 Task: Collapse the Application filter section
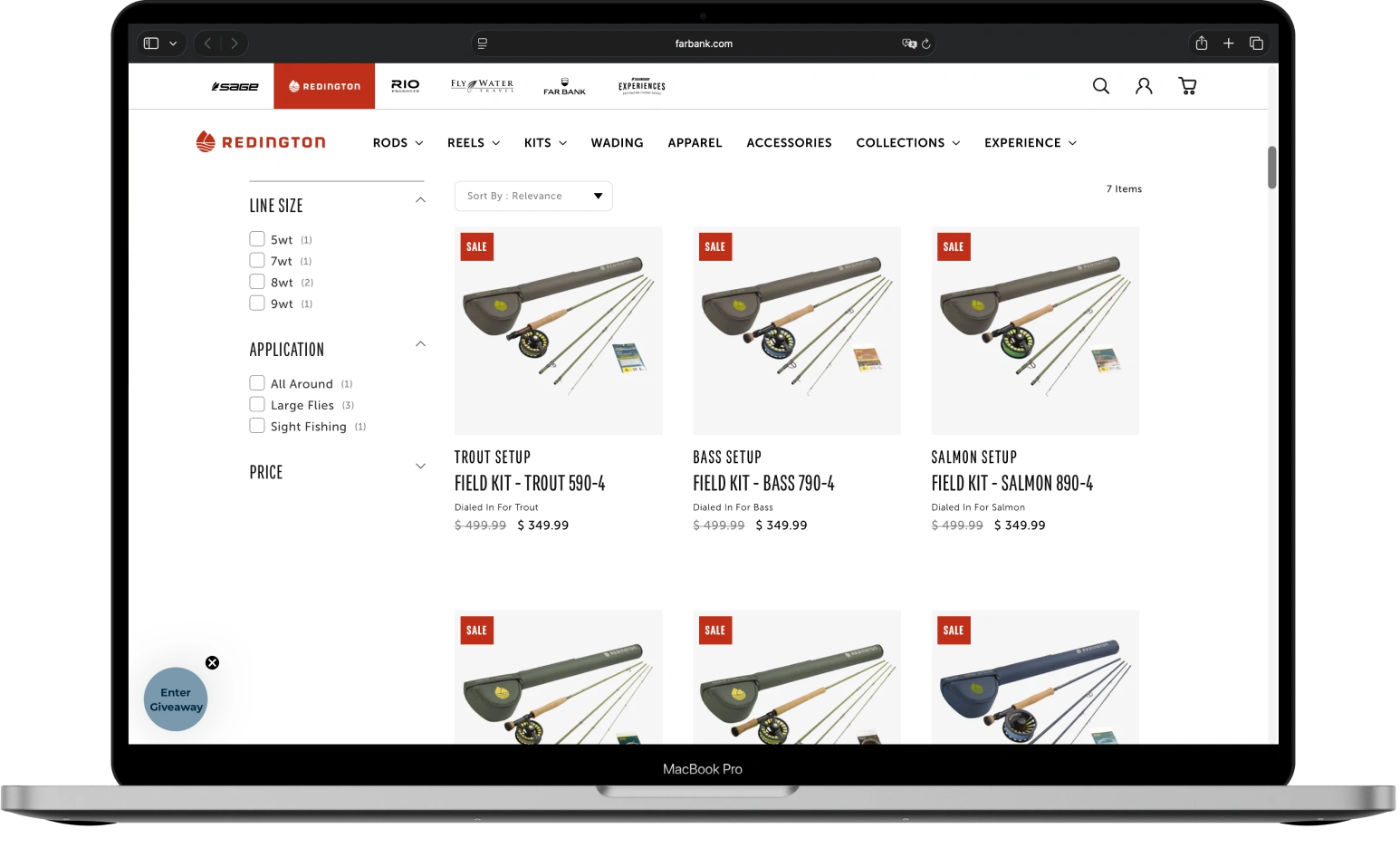pyautogui.click(x=420, y=344)
